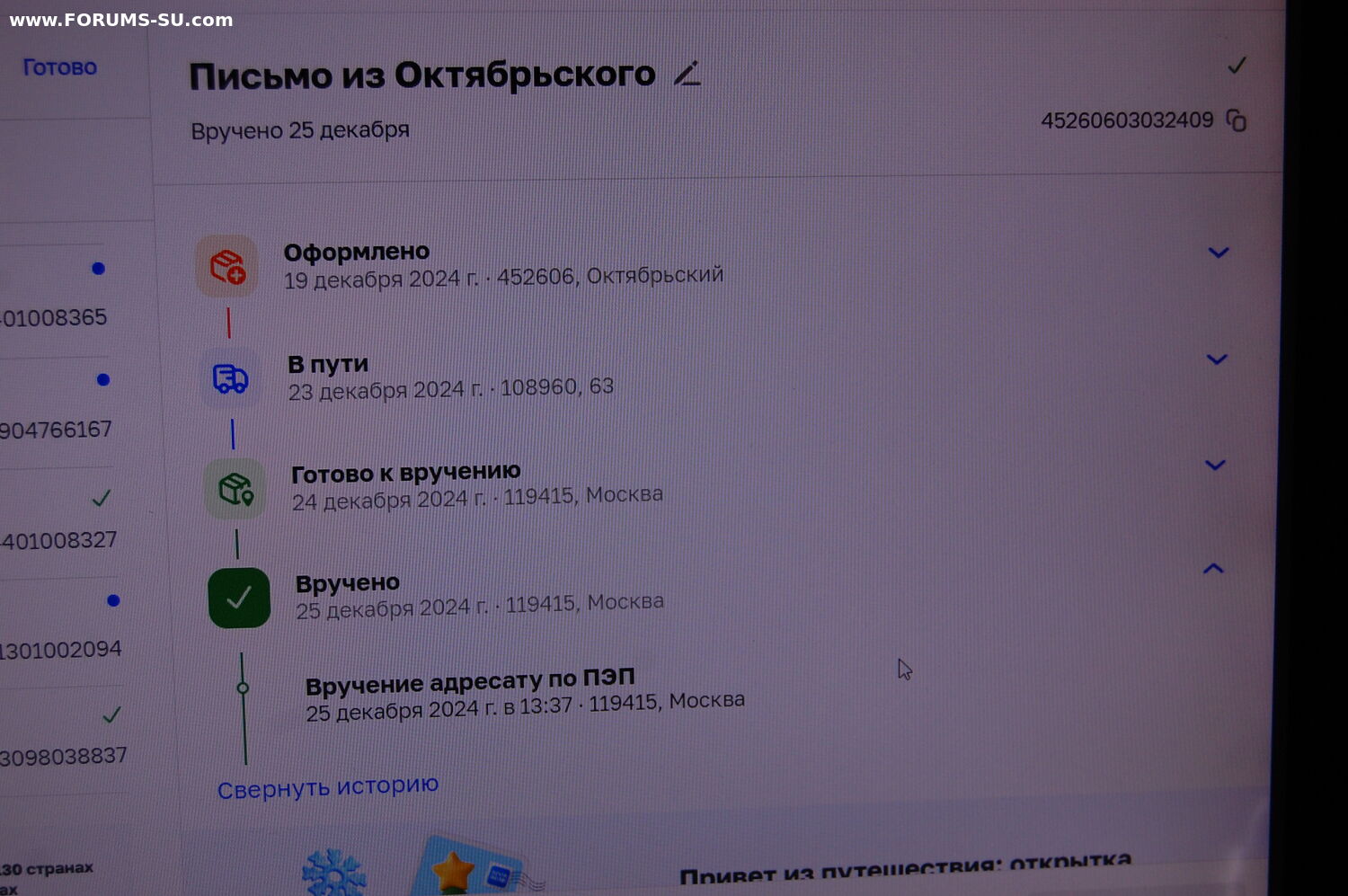Image resolution: width=1348 pixels, height=896 pixels.
Task: Click the checkmark in the top right corner
Action: pyautogui.click(x=1237, y=66)
